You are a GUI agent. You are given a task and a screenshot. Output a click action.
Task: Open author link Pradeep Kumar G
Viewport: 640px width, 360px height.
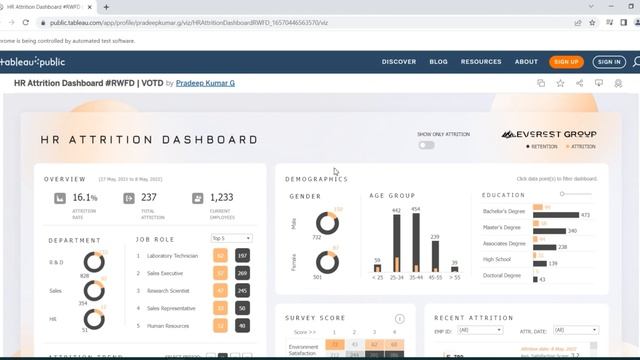point(205,83)
